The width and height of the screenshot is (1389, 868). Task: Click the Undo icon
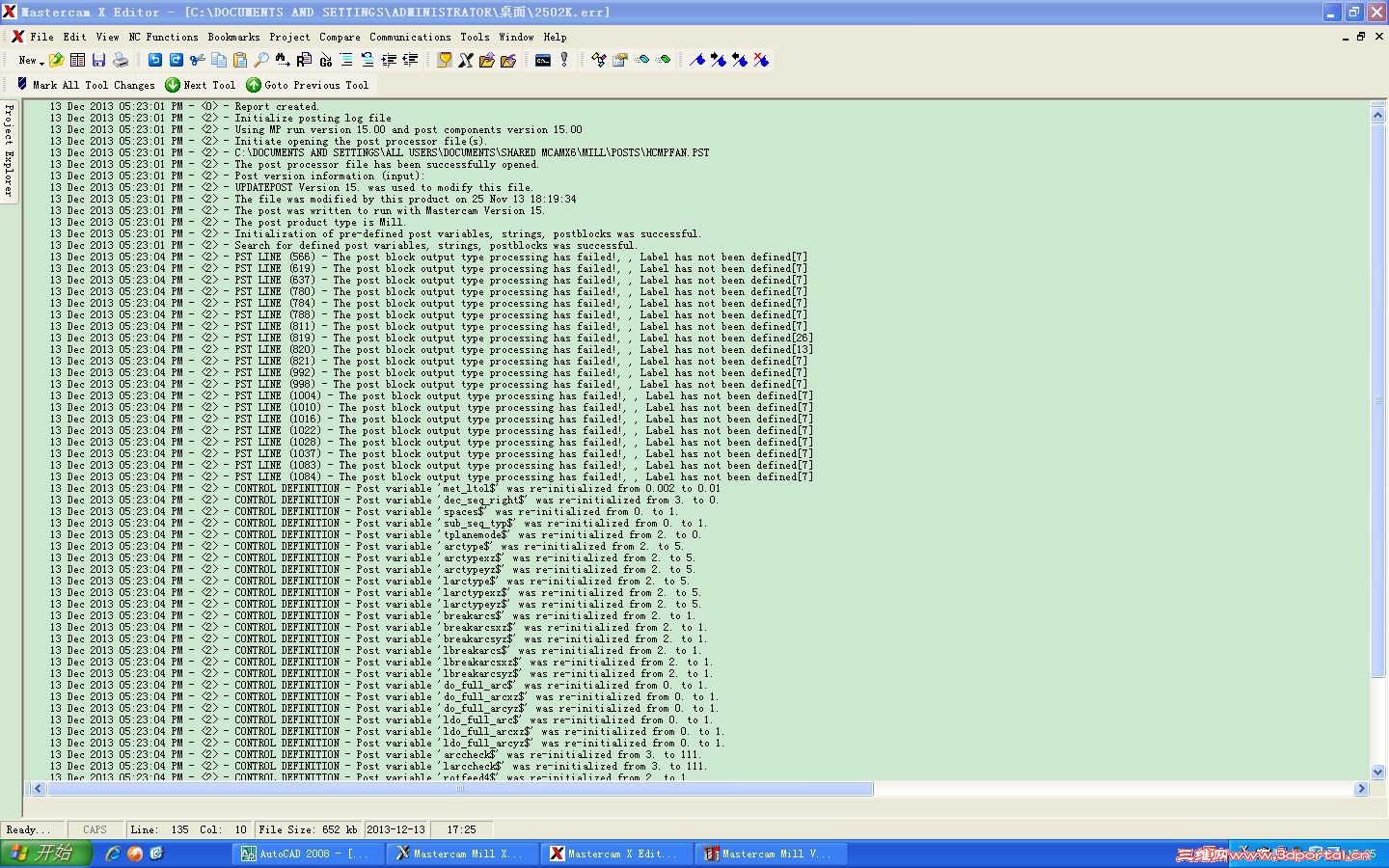click(154, 60)
